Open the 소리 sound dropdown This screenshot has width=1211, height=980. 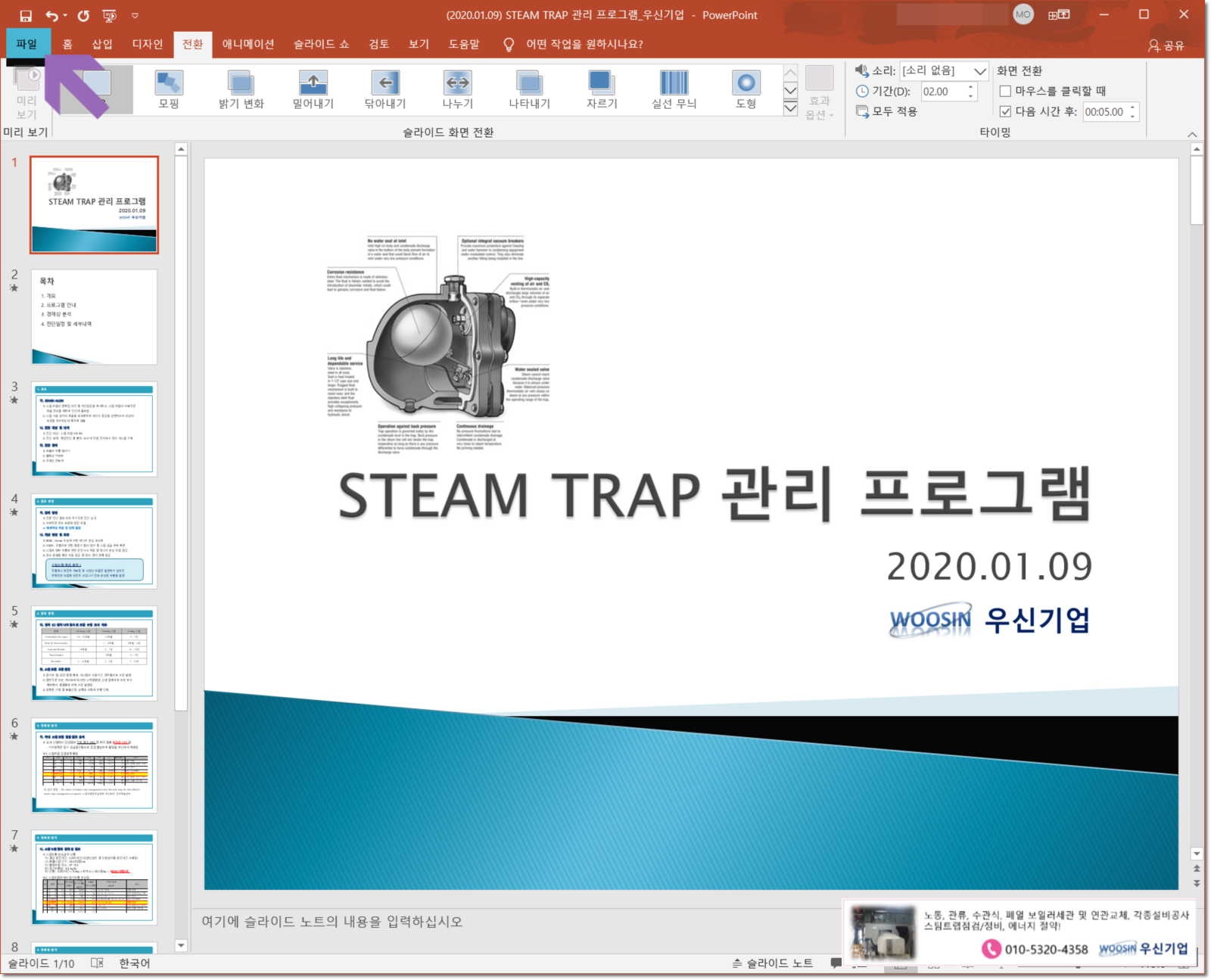[980, 71]
